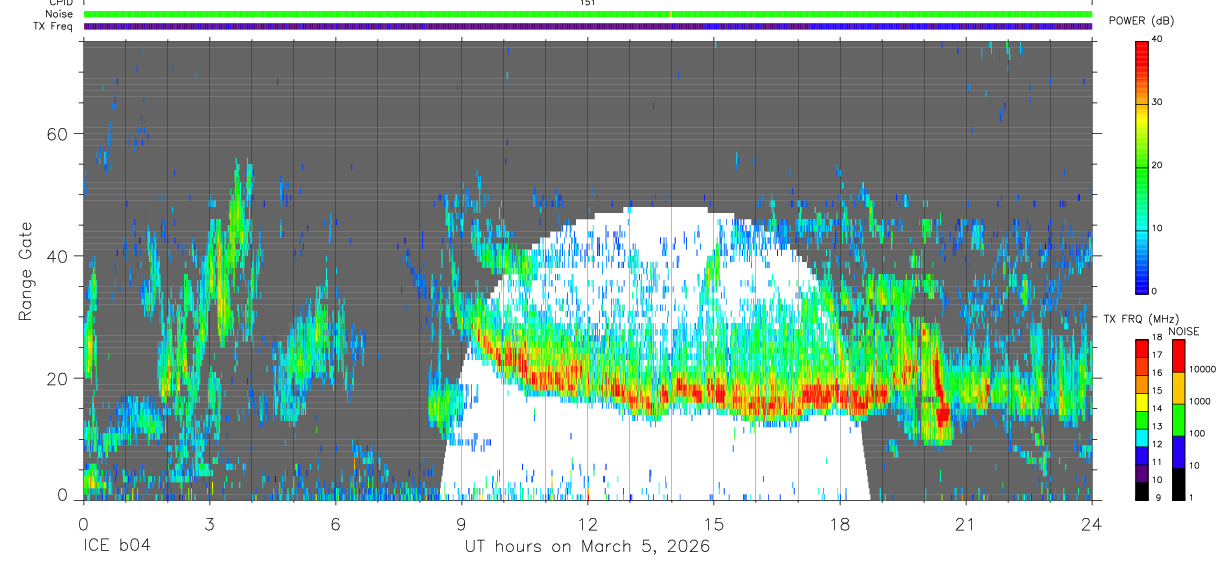Click the 'NOISE' legend heading
The image size is (1228, 567).
pyautogui.click(x=1184, y=331)
